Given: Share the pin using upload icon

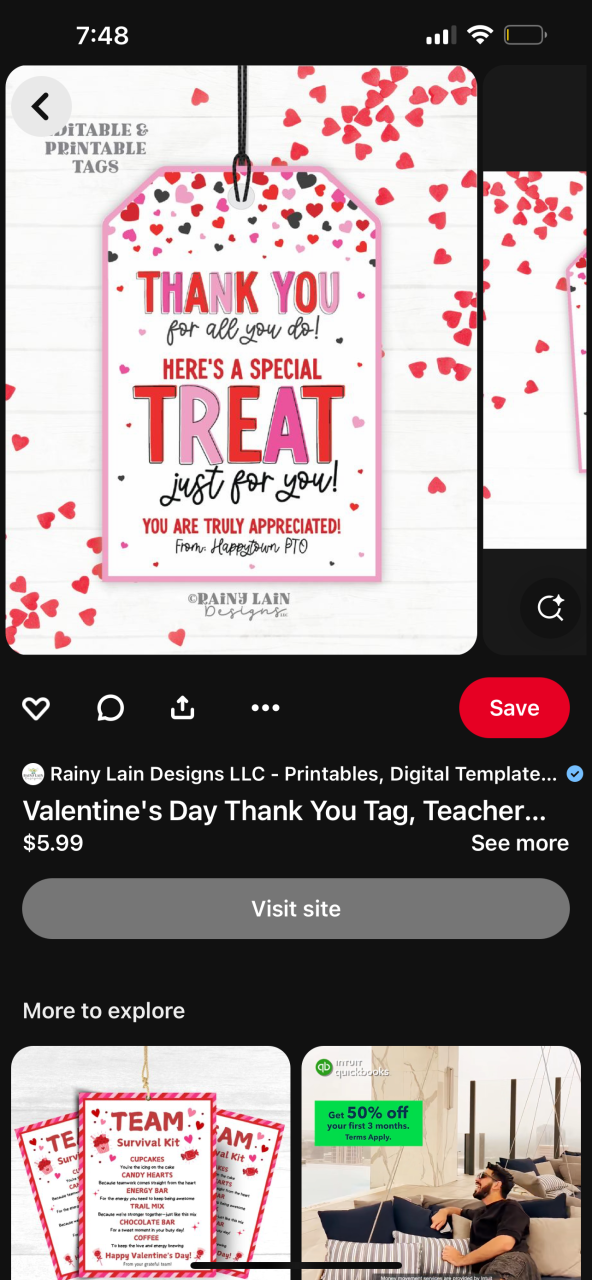Looking at the screenshot, I should [182, 708].
